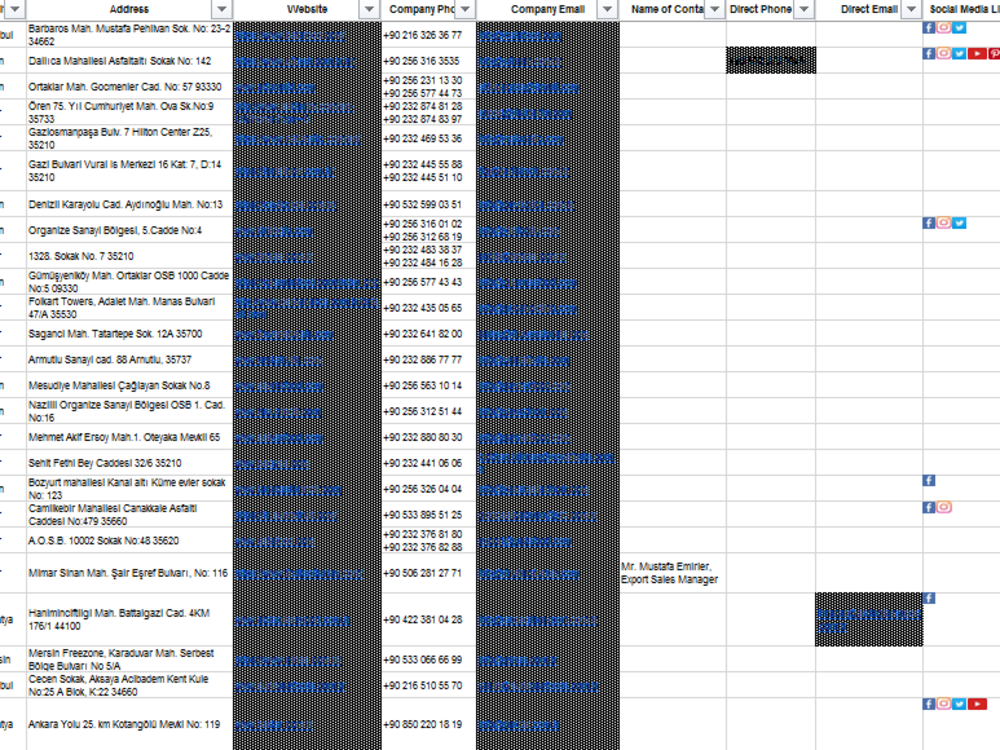Click Facebook icon in Hanimincifligi Mah. row
Image resolution: width=1000 pixels, height=750 pixels.
click(929, 598)
